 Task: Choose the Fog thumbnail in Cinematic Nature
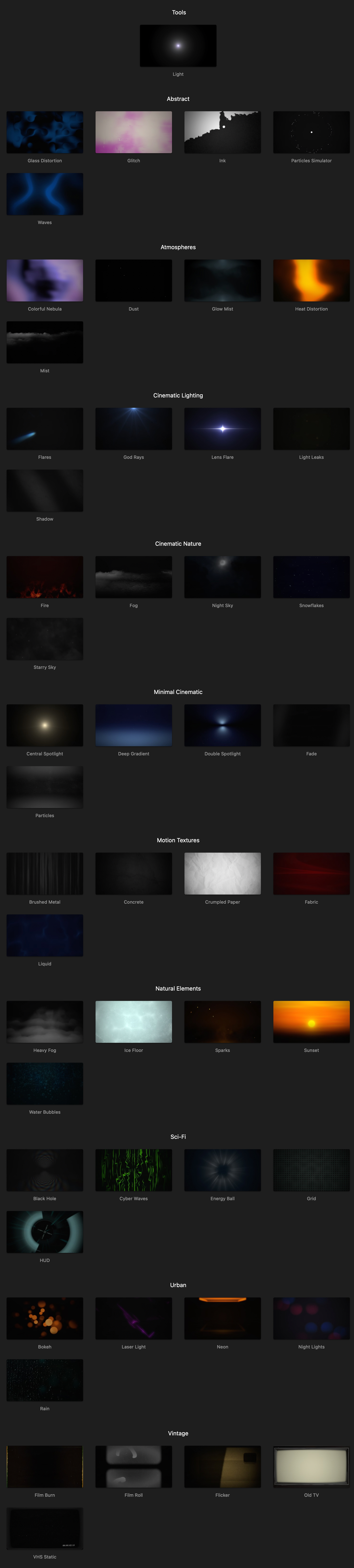tap(134, 577)
